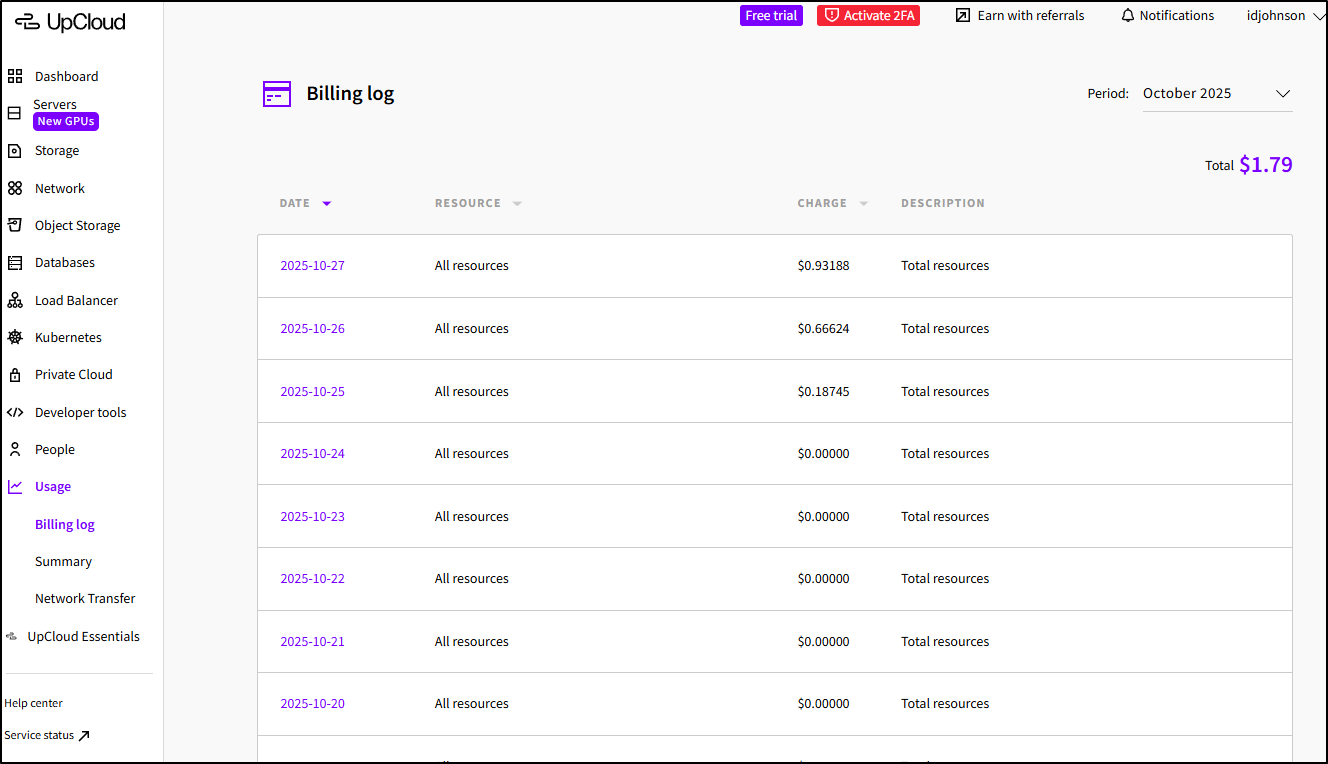1328x764 pixels.
Task: Click the Activate 2FA button
Action: pos(868,16)
